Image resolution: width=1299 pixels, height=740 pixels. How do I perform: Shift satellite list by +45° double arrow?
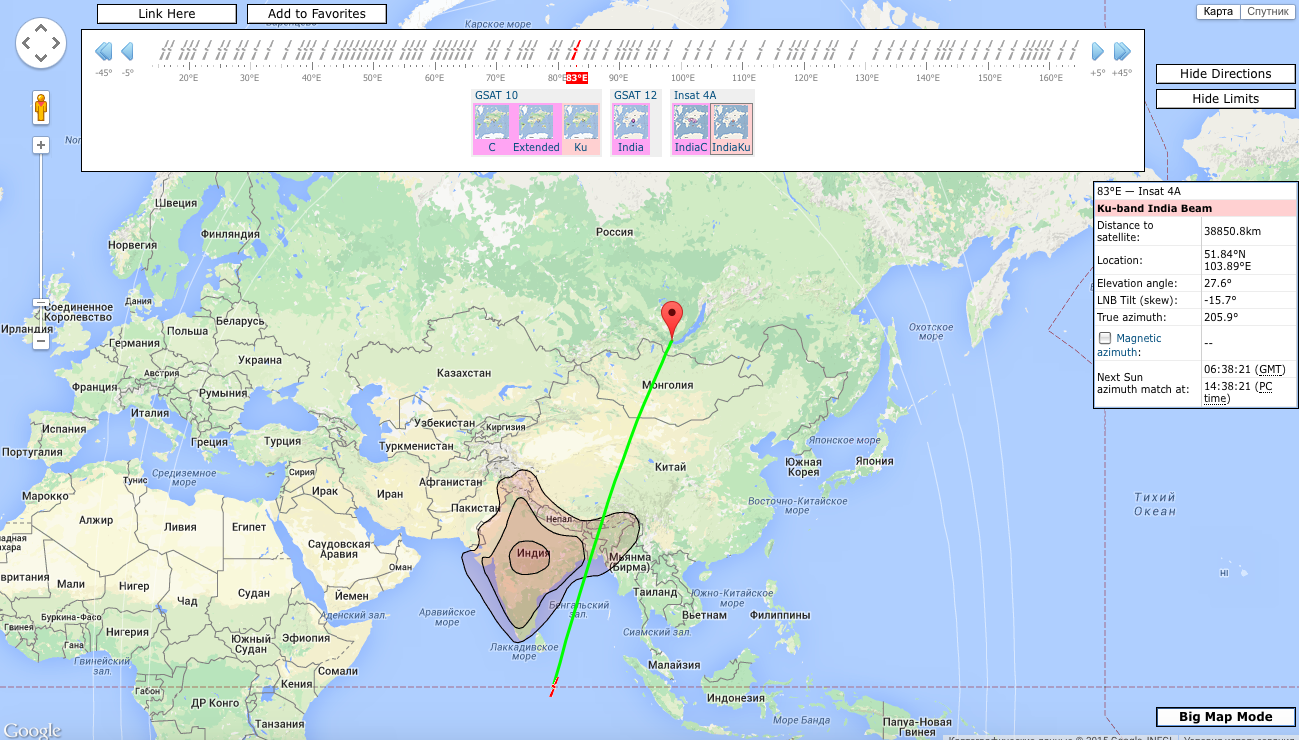coord(1122,51)
